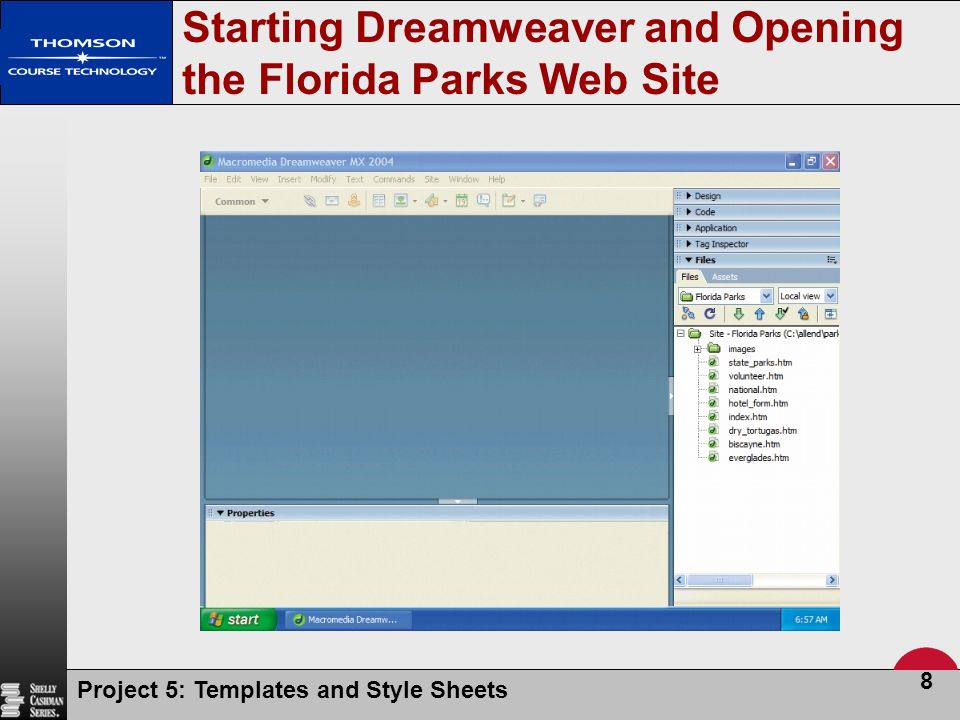The height and width of the screenshot is (720, 960).
Task: Open the Media icon dropdown arrow
Action: (445, 201)
